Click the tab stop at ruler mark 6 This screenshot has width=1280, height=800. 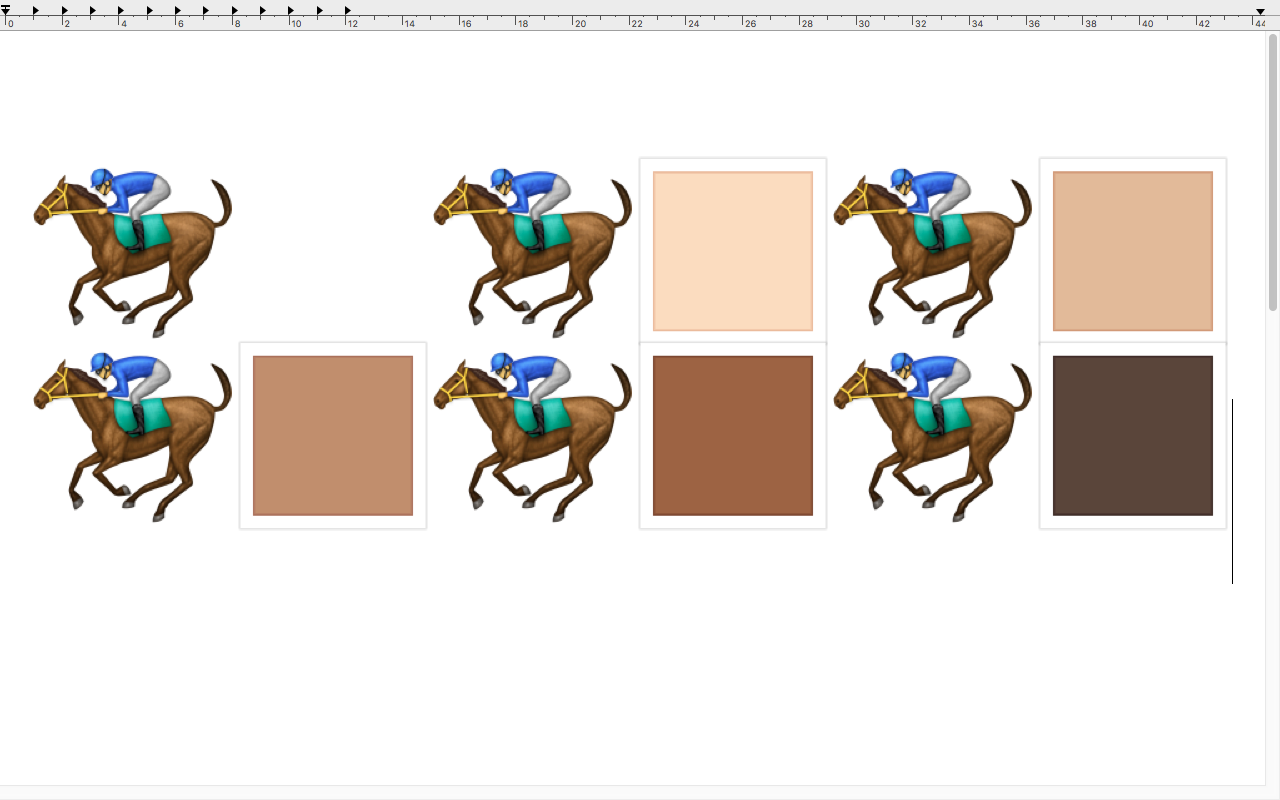(178, 11)
